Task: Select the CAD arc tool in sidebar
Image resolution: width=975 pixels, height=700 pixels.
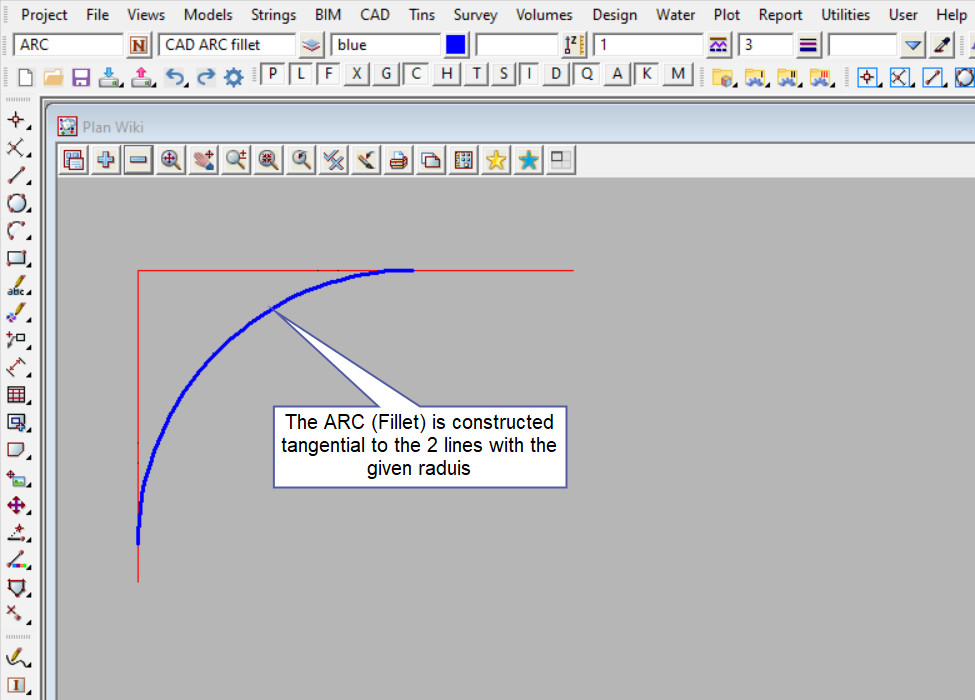Action: pyautogui.click(x=16, y=230)
